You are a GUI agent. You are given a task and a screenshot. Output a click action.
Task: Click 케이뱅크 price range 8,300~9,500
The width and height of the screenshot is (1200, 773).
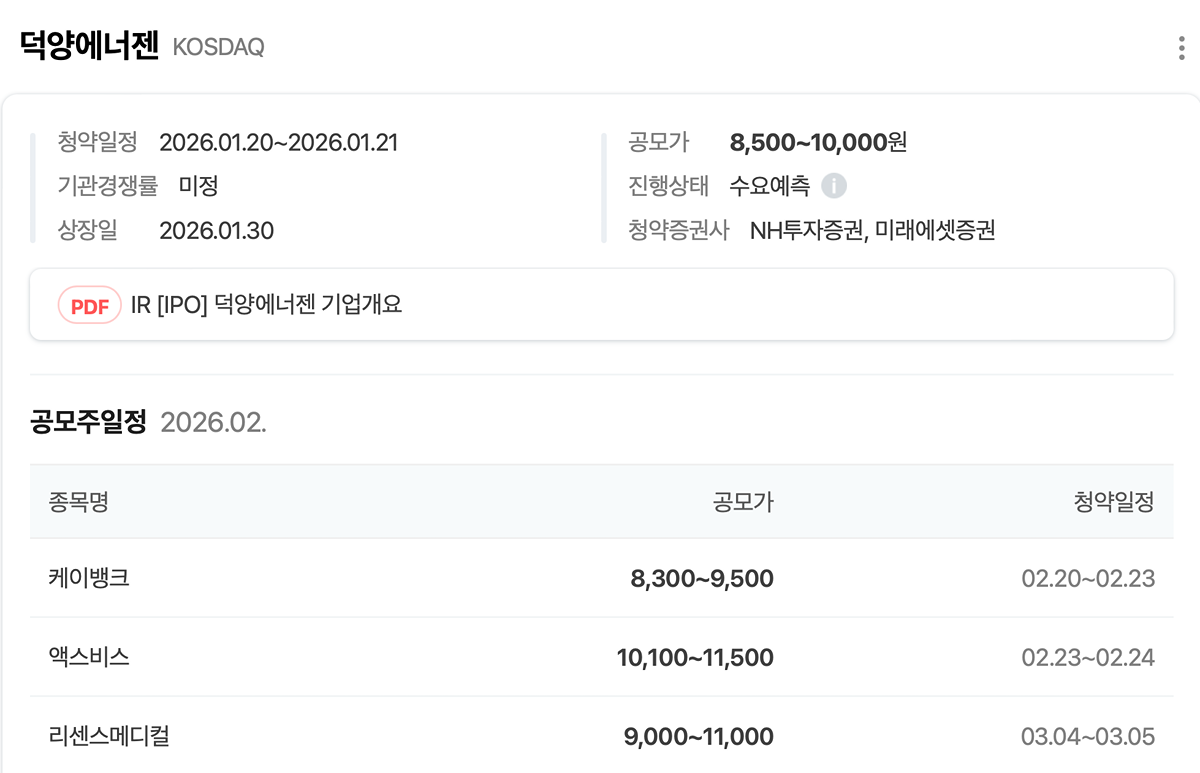(701, 578)
